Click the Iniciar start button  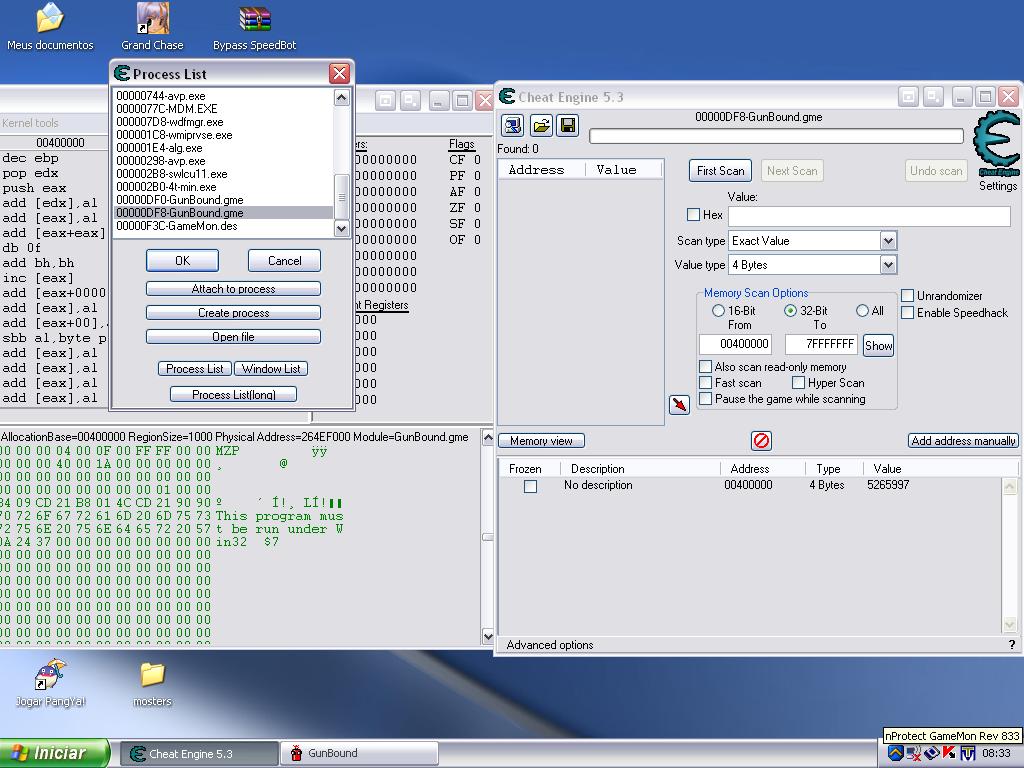56,753
